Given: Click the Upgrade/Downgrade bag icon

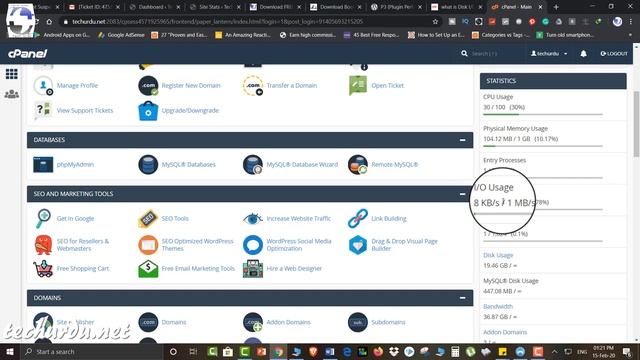Looking at the screenshot, I should [x=148, y=111].
